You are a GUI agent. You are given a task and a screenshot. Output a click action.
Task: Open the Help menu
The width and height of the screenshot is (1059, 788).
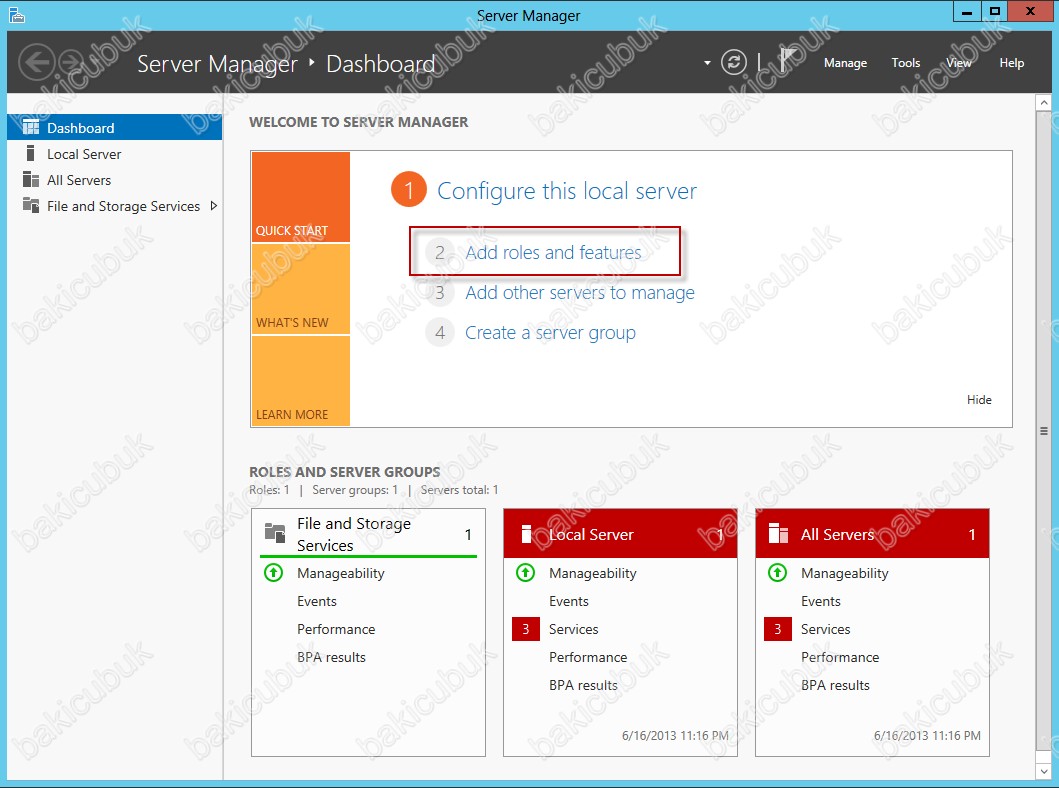(1012, 63)
